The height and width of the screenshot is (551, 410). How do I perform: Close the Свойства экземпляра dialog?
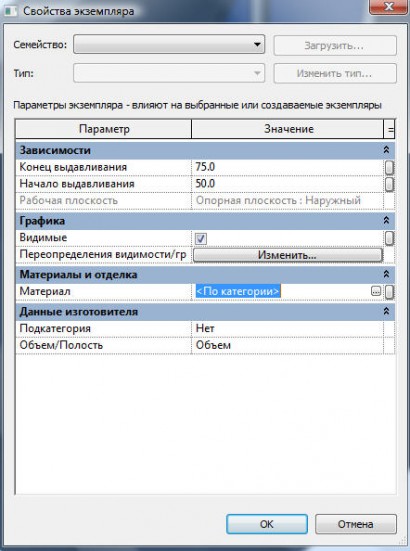[x=388, y=7]
